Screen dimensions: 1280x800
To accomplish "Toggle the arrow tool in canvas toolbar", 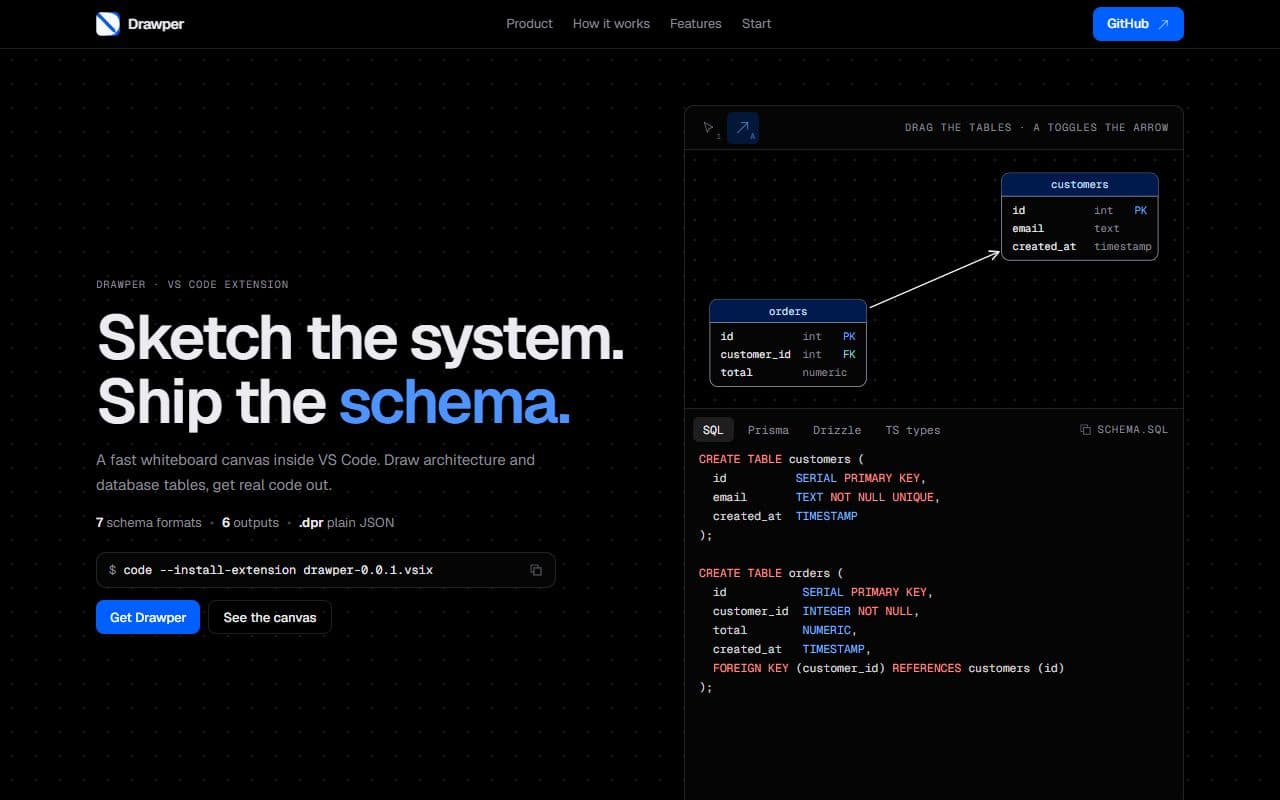I will tap(743, 128).
